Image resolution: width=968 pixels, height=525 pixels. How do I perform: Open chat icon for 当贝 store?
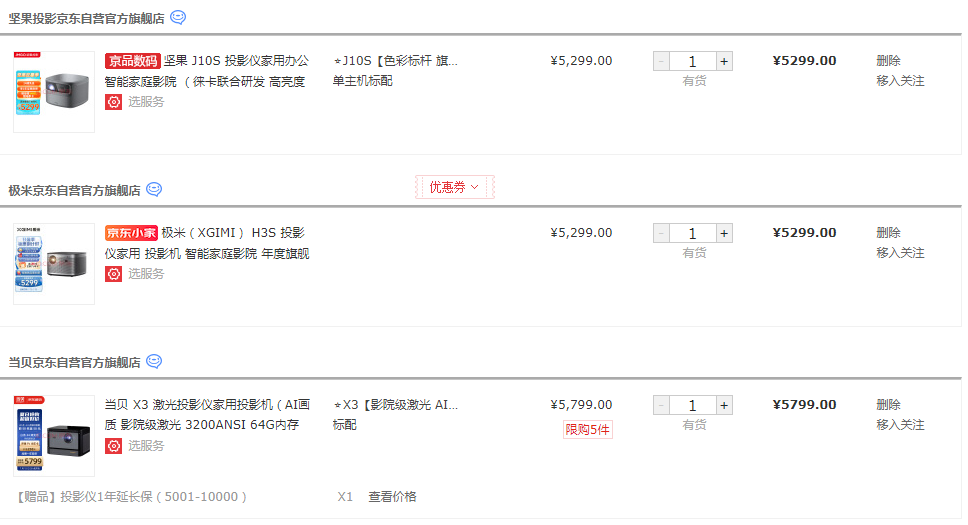click(154, 361)
